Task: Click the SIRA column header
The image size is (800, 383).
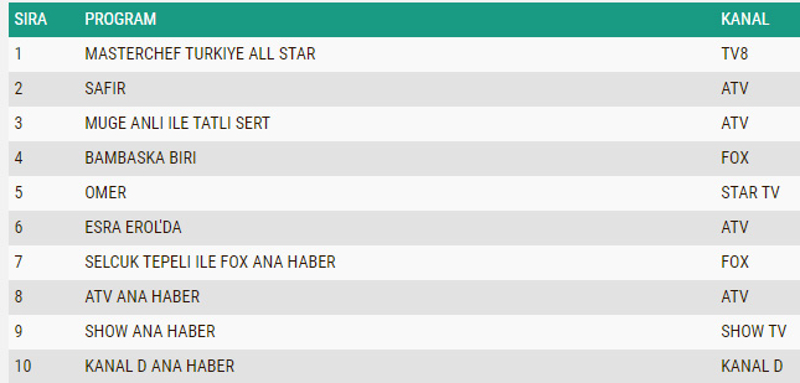Action: pyautogui.click(x=31, y=19)
